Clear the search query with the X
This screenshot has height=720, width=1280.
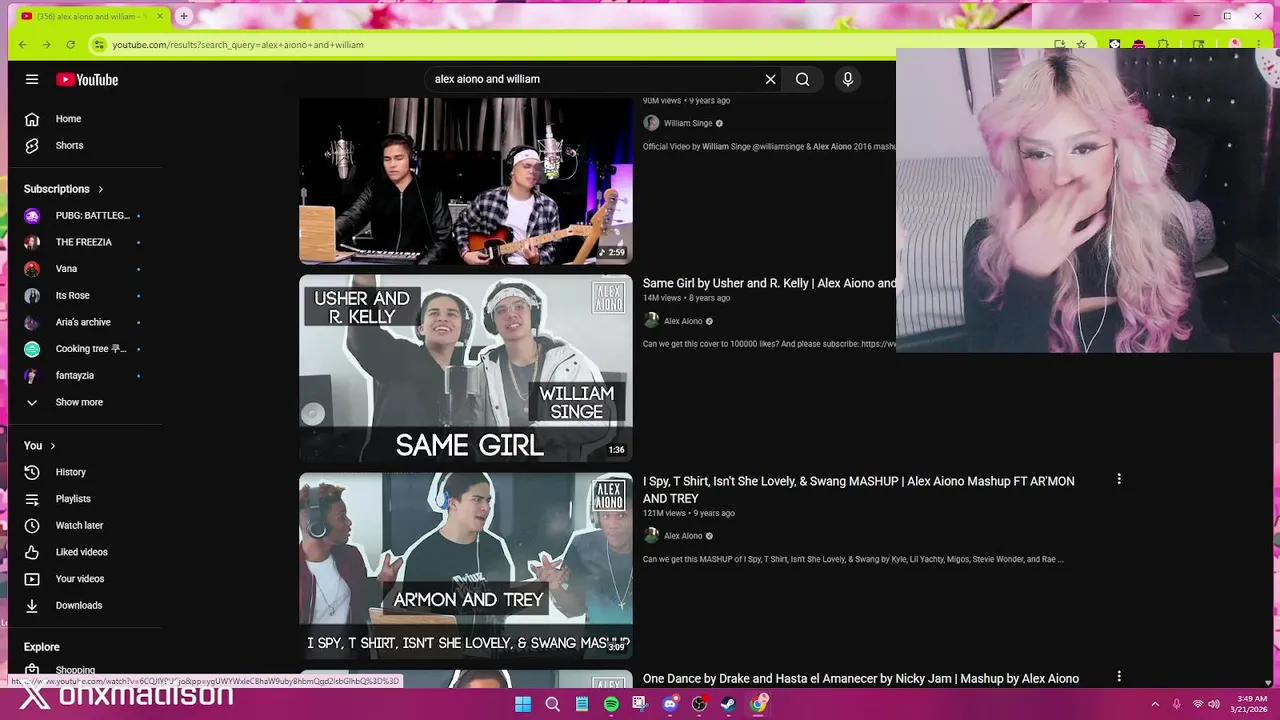[x=770, y=79]
